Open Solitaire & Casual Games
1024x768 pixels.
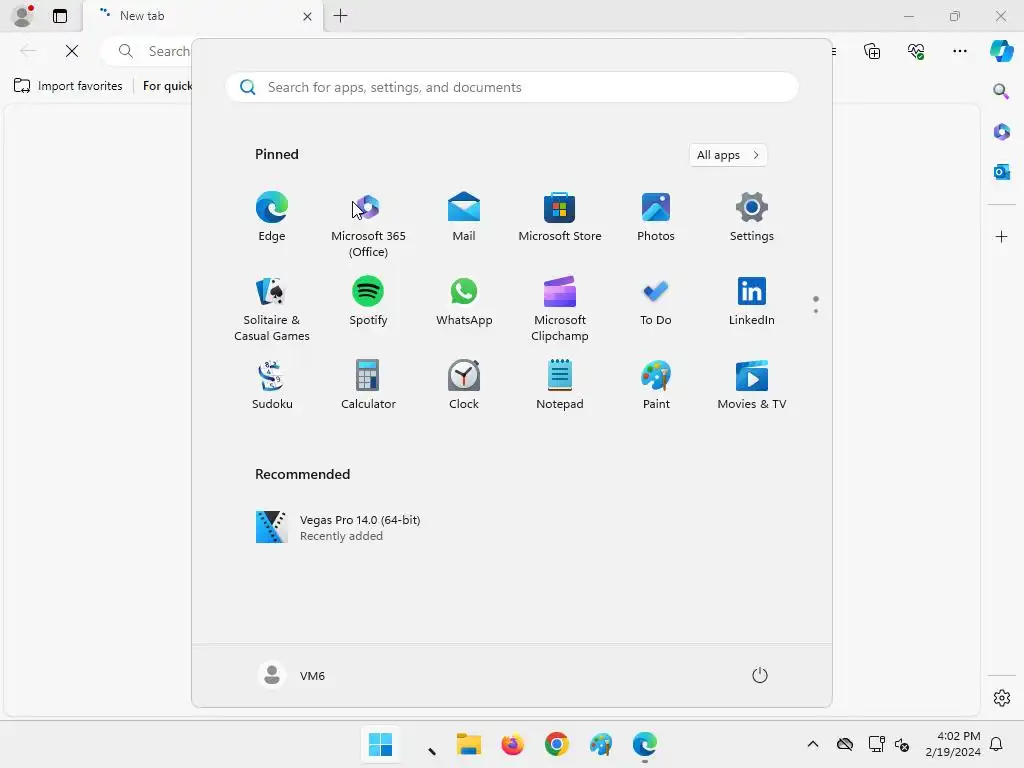[272, 310]
